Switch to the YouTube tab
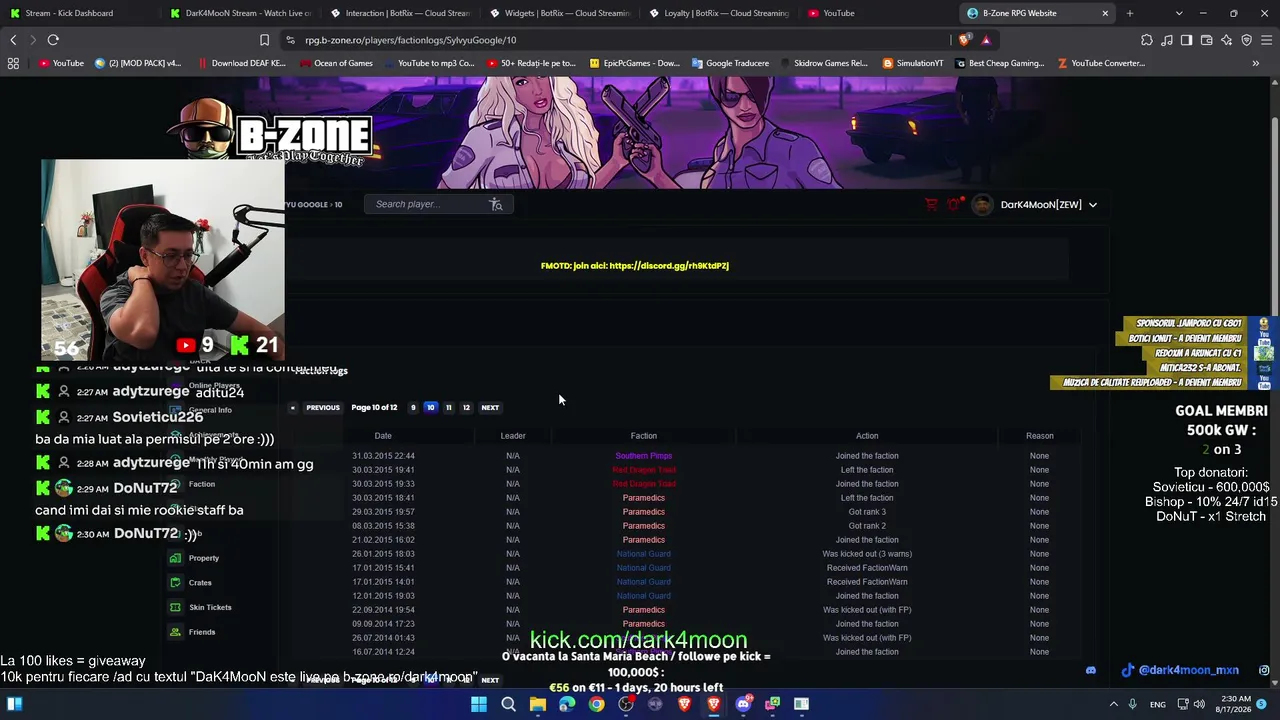This screenshot has width=1280, height=720. [x=880, y=13]
